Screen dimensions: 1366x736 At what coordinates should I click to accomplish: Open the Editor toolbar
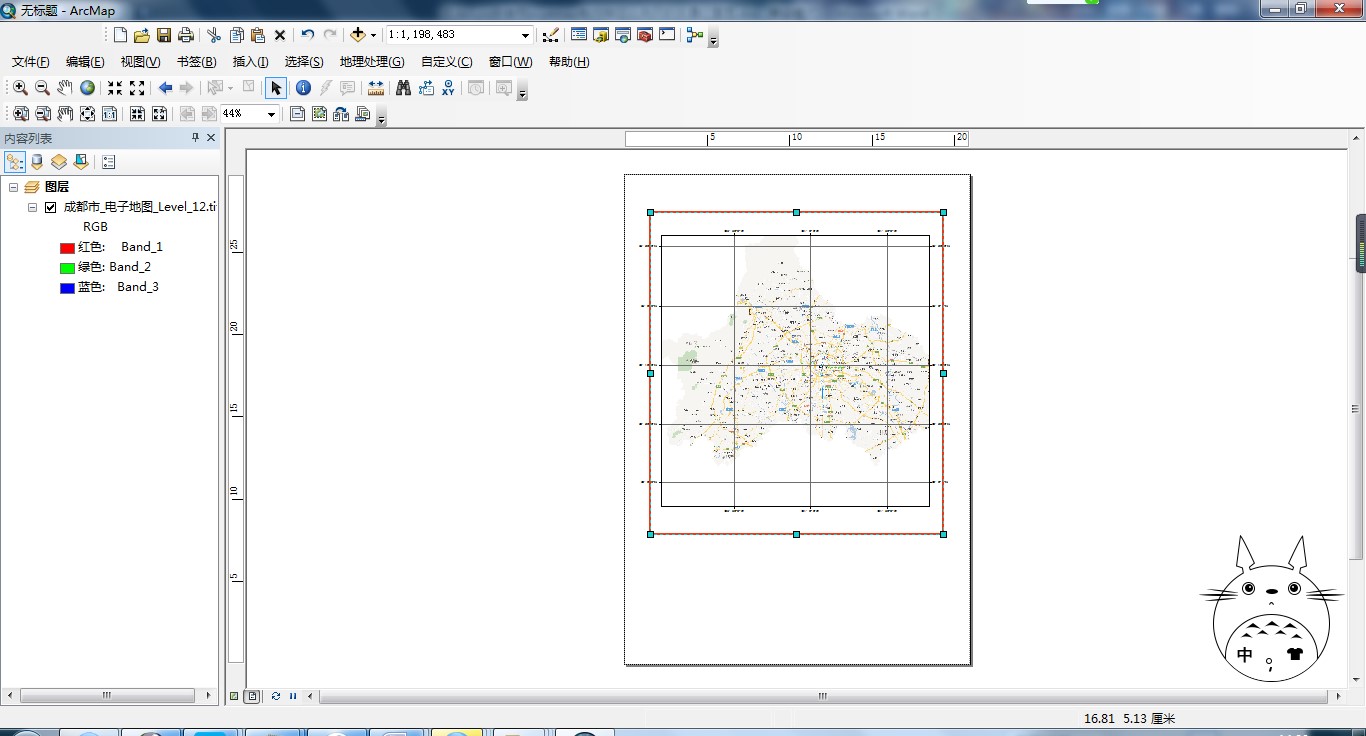coord(550,35)
